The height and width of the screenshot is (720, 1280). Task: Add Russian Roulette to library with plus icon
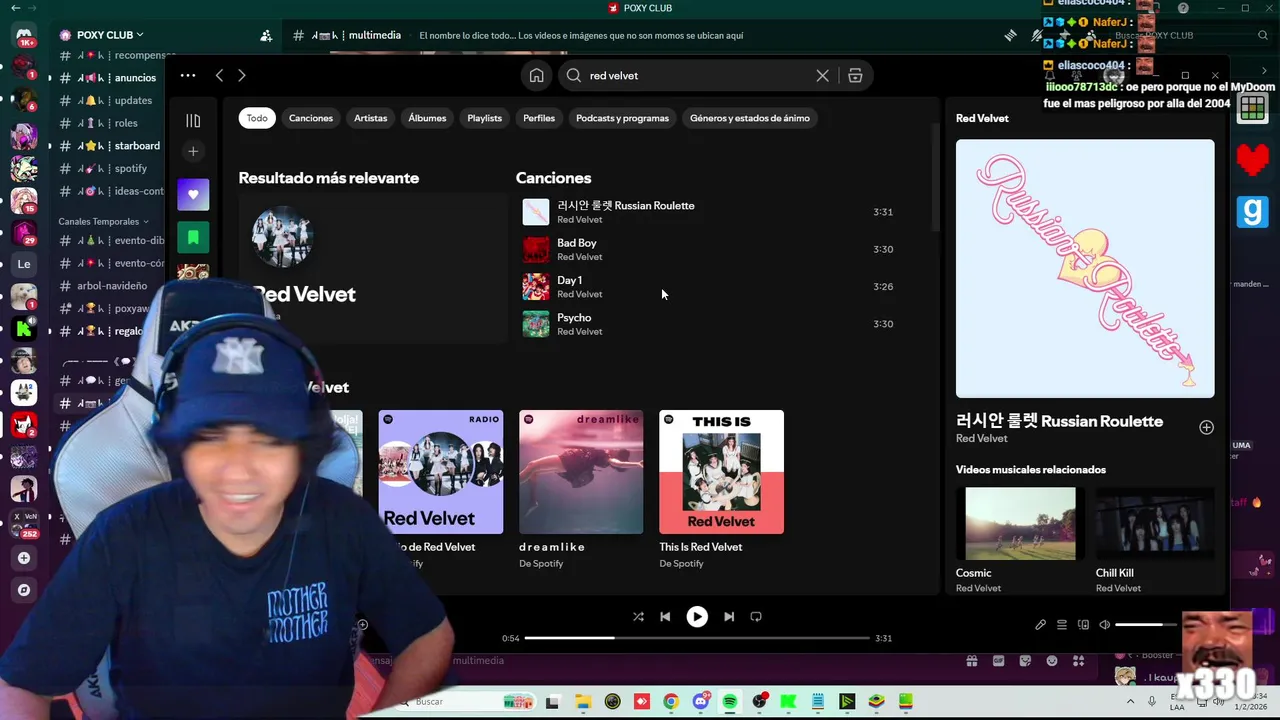(x=1206, y=427)
